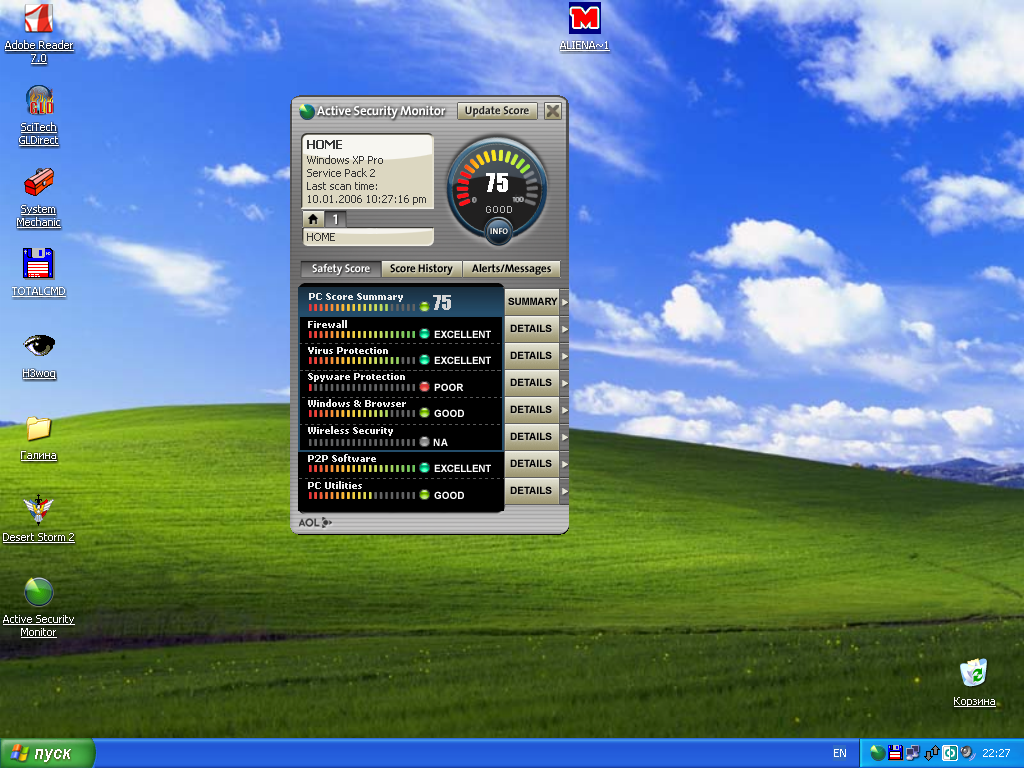
Task: Click the Update Score button
Action: pyautogui.click(x=497, y=111)
